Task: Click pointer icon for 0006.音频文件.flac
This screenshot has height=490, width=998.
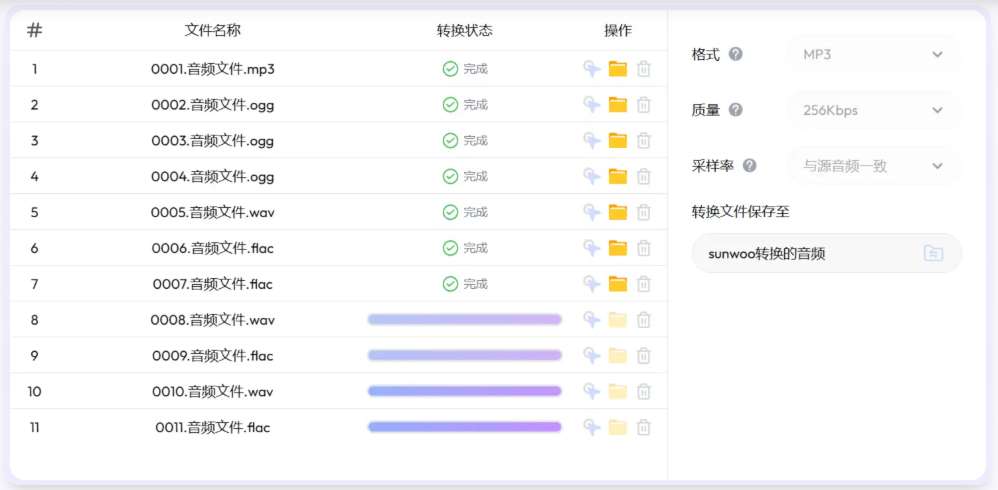Action: click(x=592, y=248)
